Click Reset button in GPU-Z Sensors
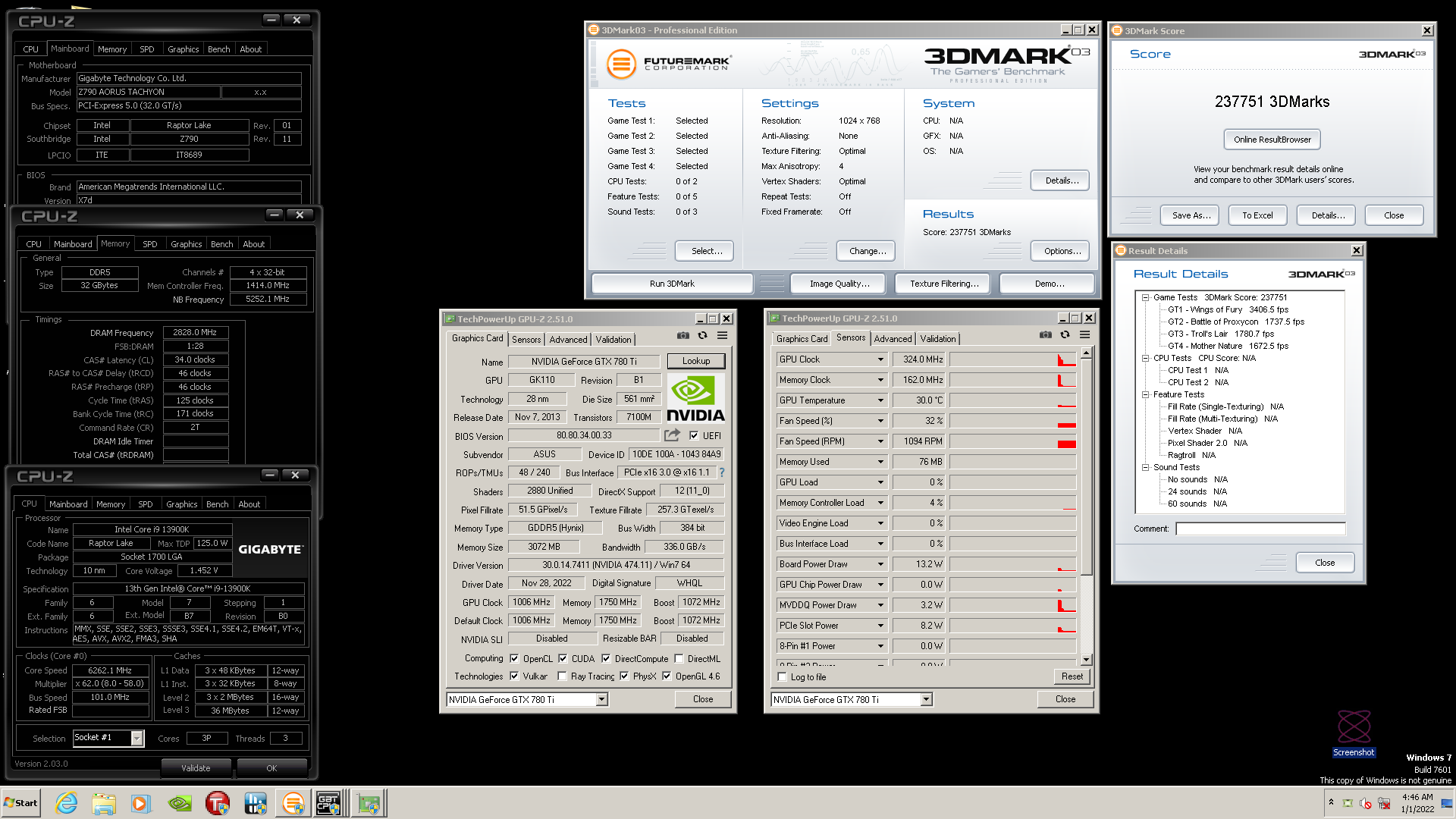1456x819 pixels. (x=1072, y=676)
